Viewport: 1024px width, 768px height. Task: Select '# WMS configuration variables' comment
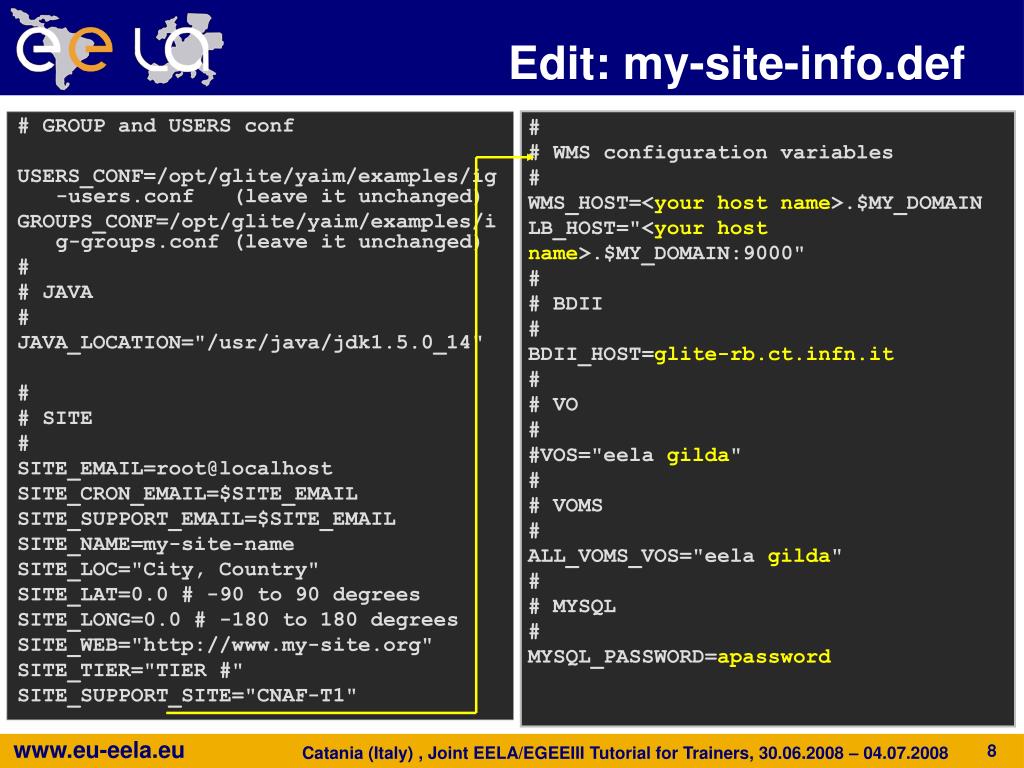[711, 153]
